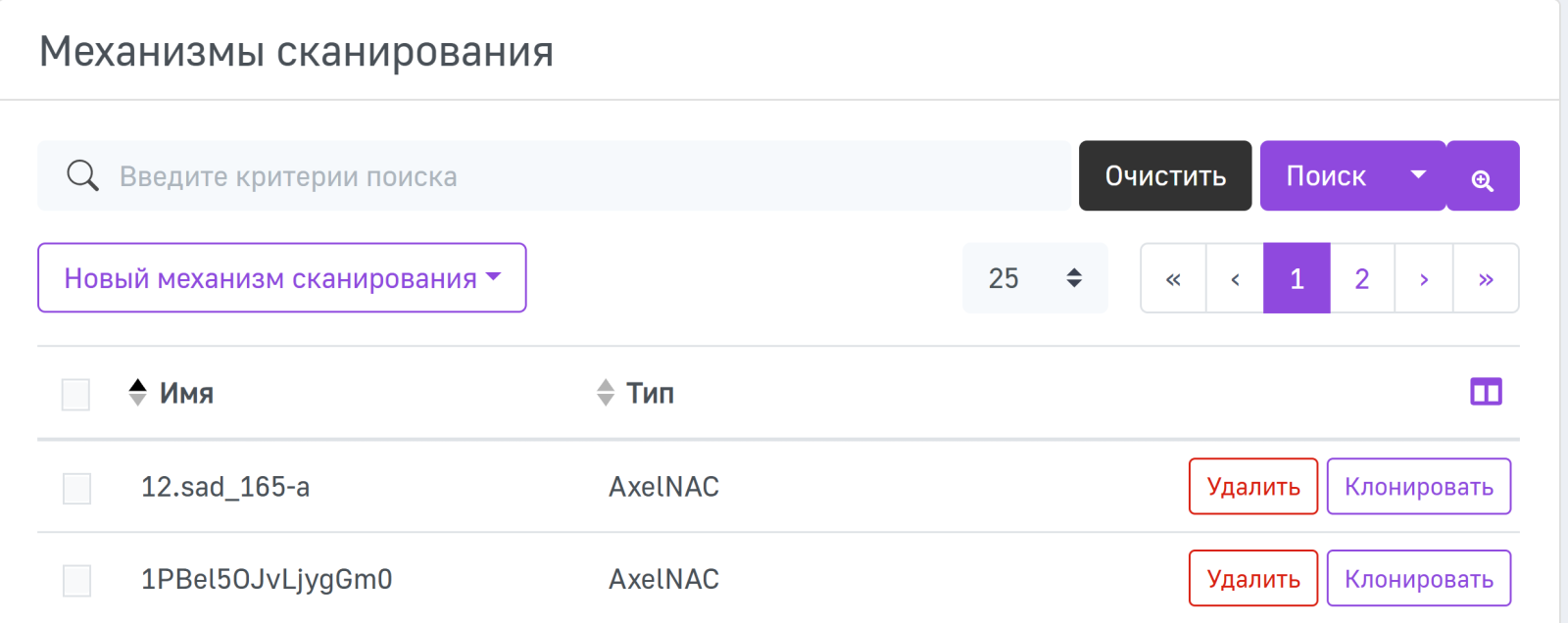1568x623 pixels.
Task: Open the Поиск dropdown arrow
Action: [x=1417, y=175]
